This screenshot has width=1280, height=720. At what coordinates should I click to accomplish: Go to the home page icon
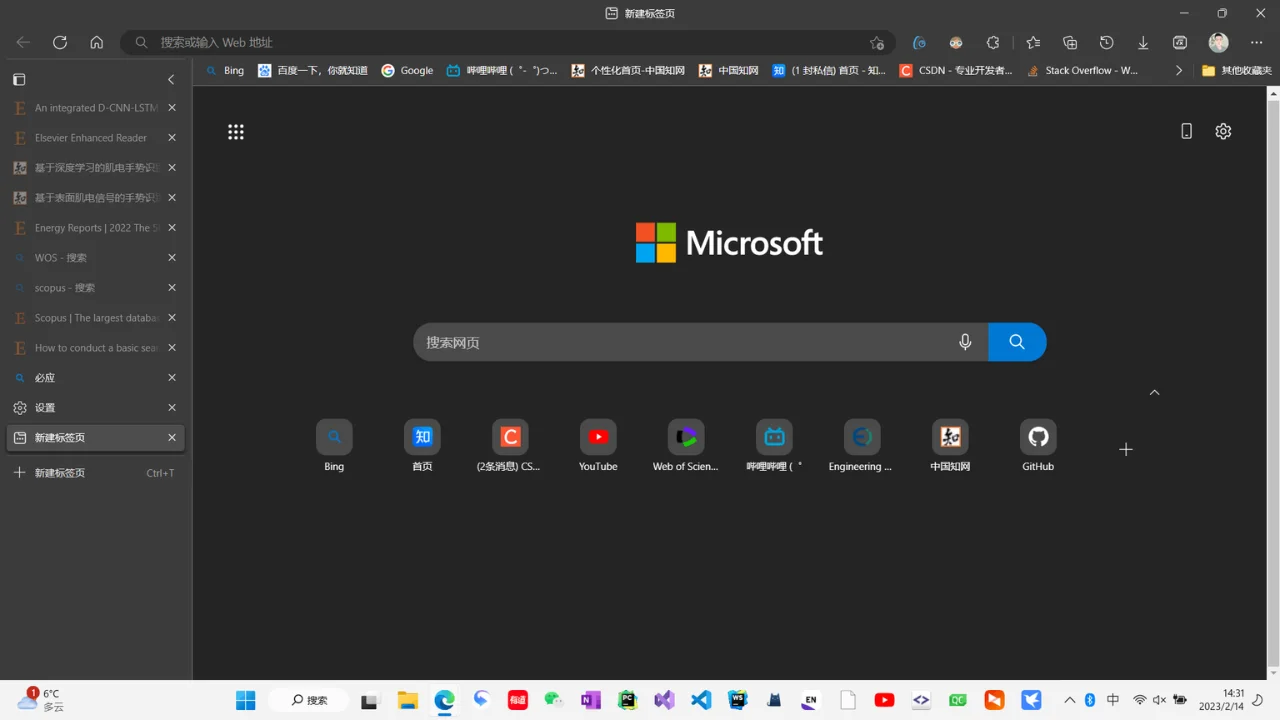(x=97, y=42)
